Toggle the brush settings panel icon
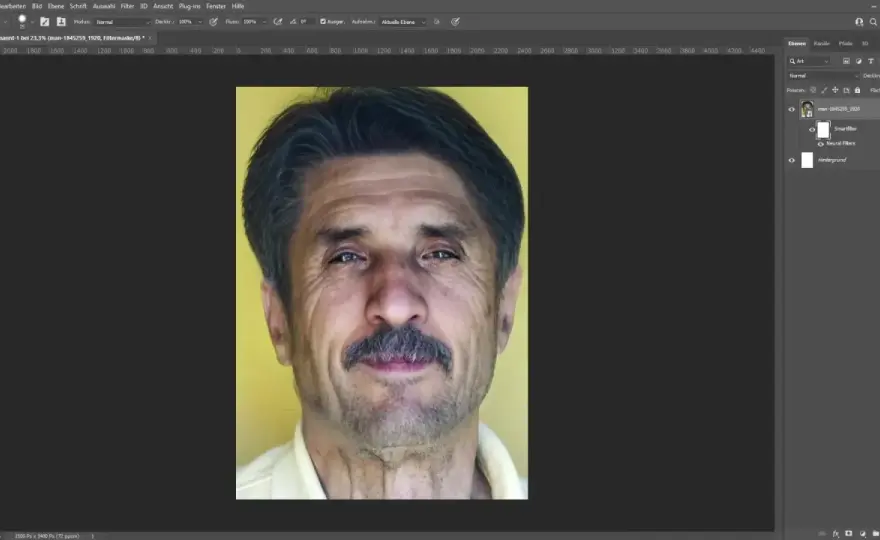 point(45,22)
